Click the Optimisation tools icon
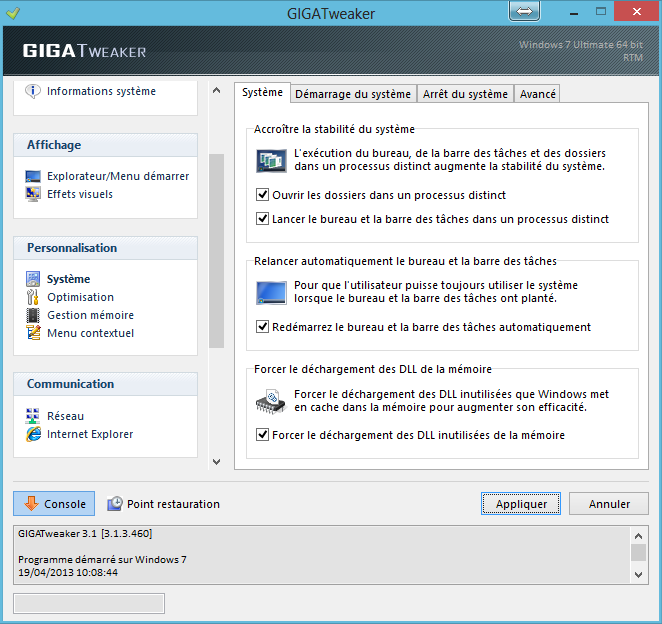Image resolution: width=662 pixels, height=624 pixels. [x=33, y=297]
